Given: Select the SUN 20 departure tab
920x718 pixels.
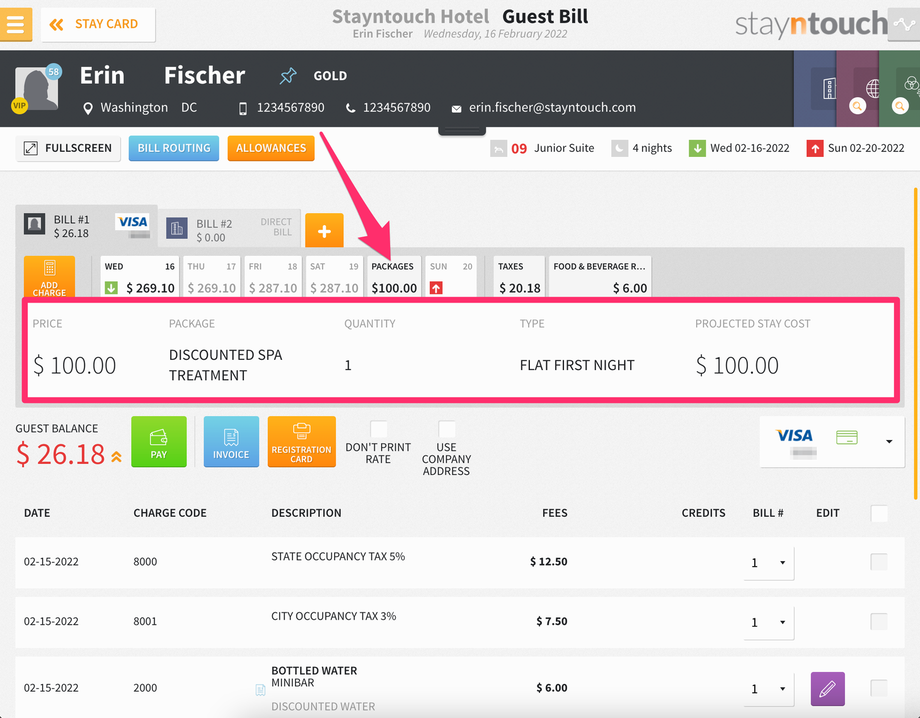Looking at the screenshot, I should (x=451, y=277).
